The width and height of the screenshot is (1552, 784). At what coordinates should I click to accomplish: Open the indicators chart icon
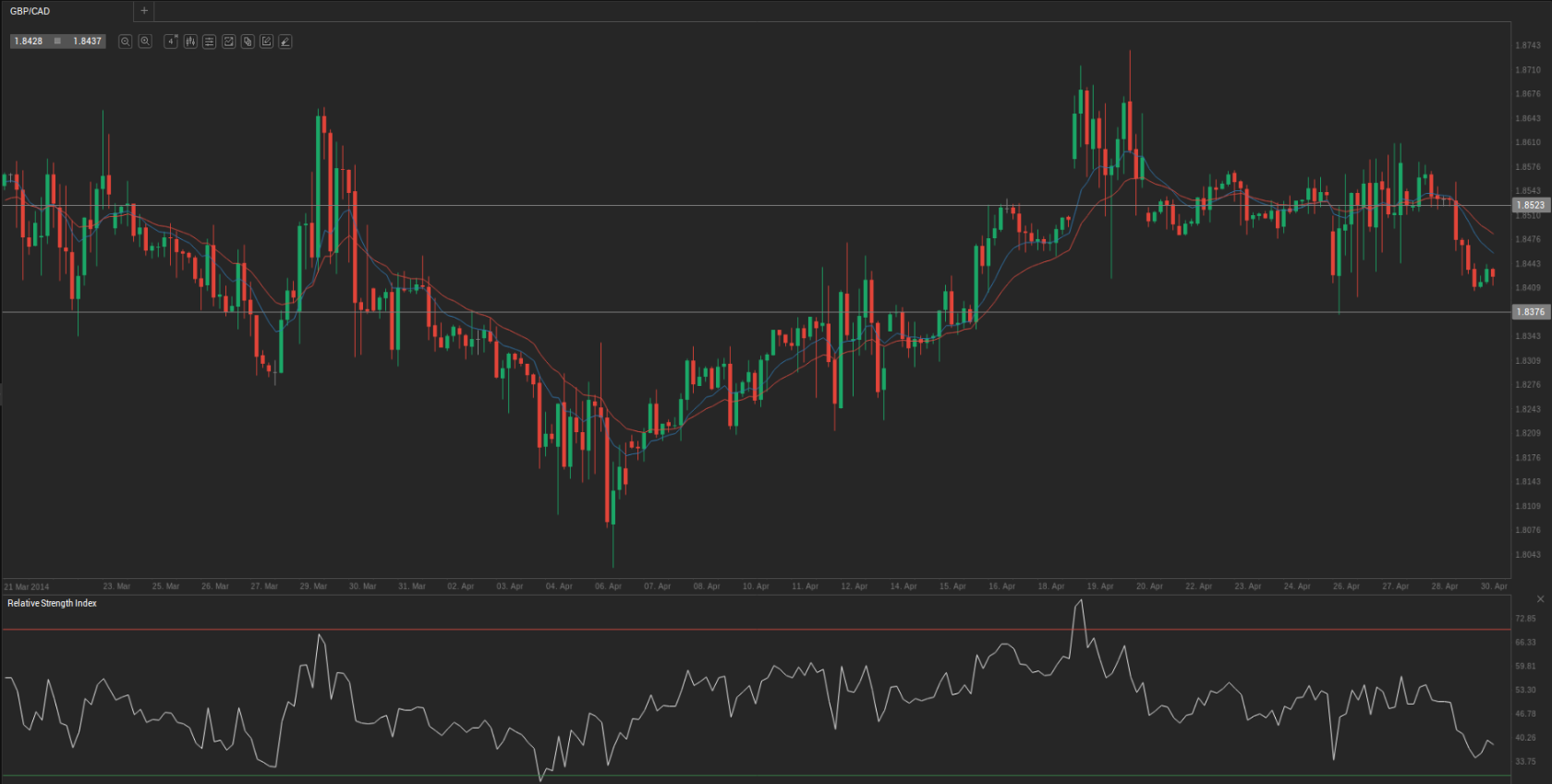[228, 42]
